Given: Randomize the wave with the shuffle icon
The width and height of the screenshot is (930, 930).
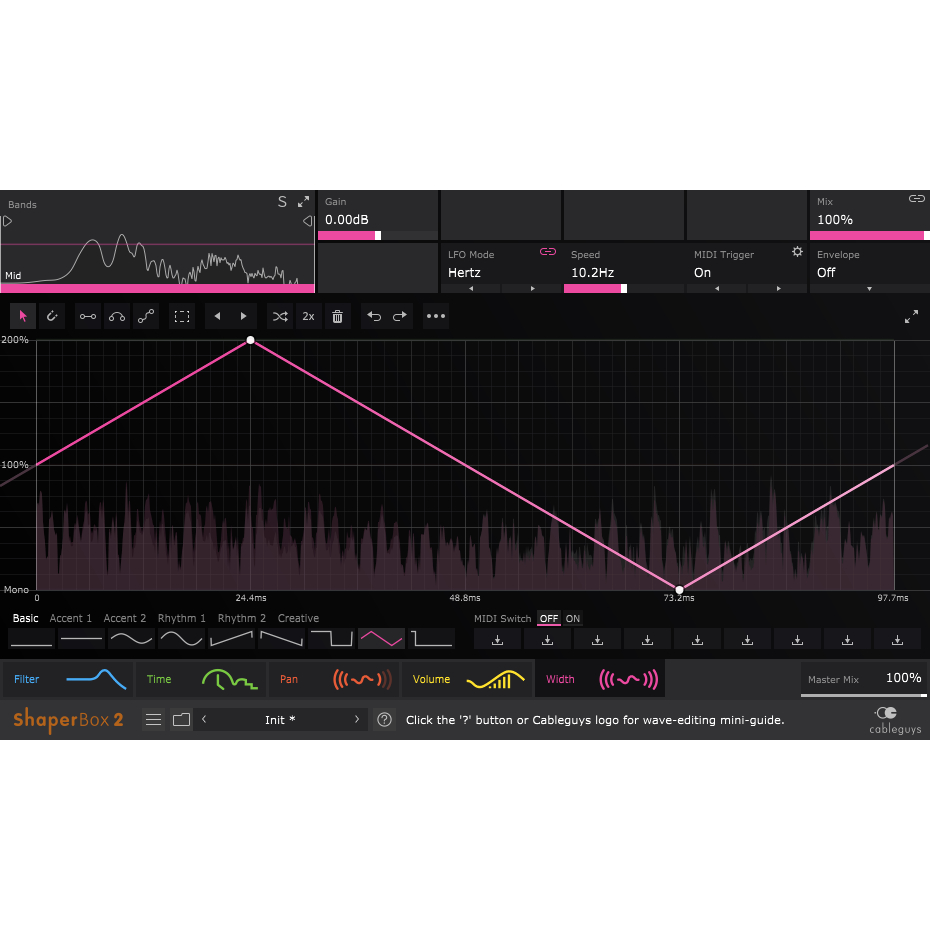Looking at the screenshot, I should coord(280,316).
